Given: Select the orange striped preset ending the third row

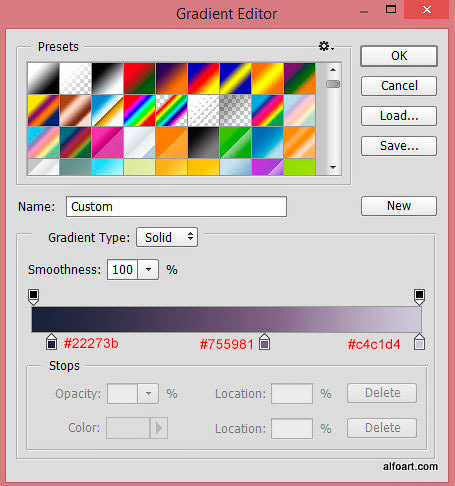Looking at the screenshot, I should 299,142.
